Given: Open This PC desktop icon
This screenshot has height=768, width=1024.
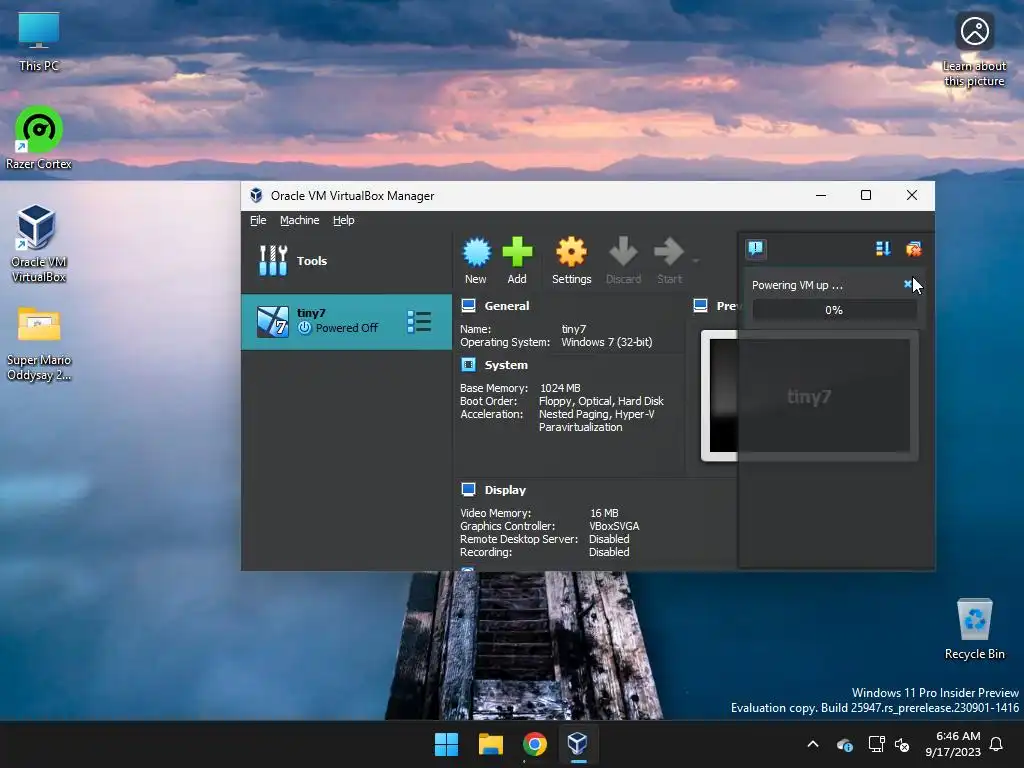Looking at the screenshot, I should click(x=39, y=42).
